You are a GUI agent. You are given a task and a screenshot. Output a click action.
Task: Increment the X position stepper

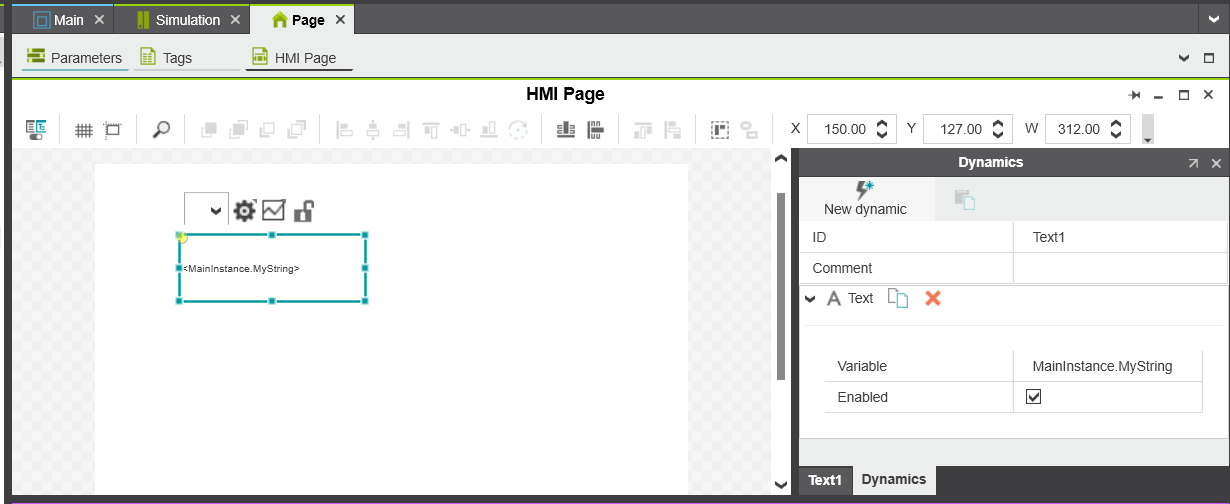coord(882,124)
